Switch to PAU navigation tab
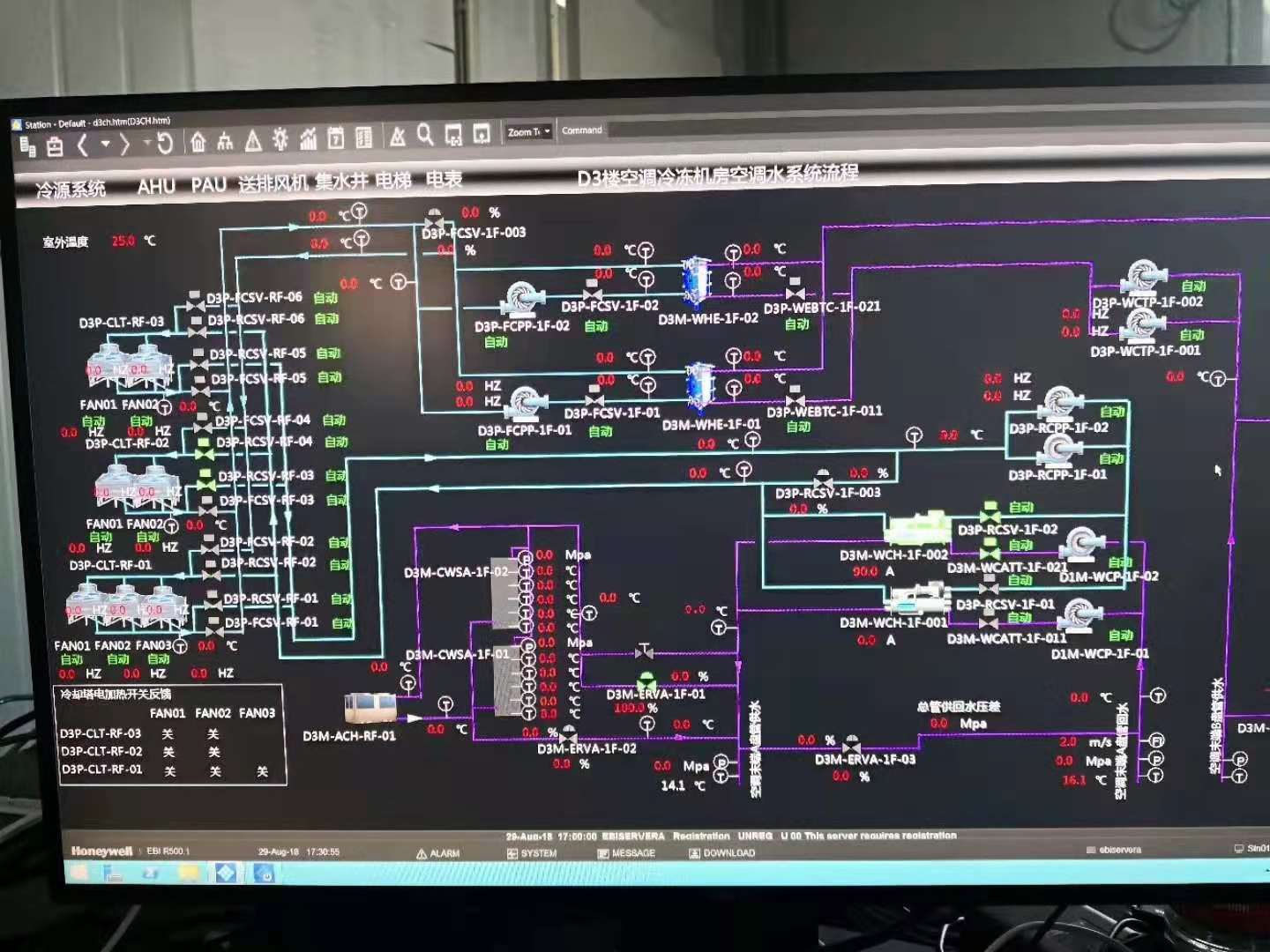This screenshot has height=952, width=1270. (209, 184)
